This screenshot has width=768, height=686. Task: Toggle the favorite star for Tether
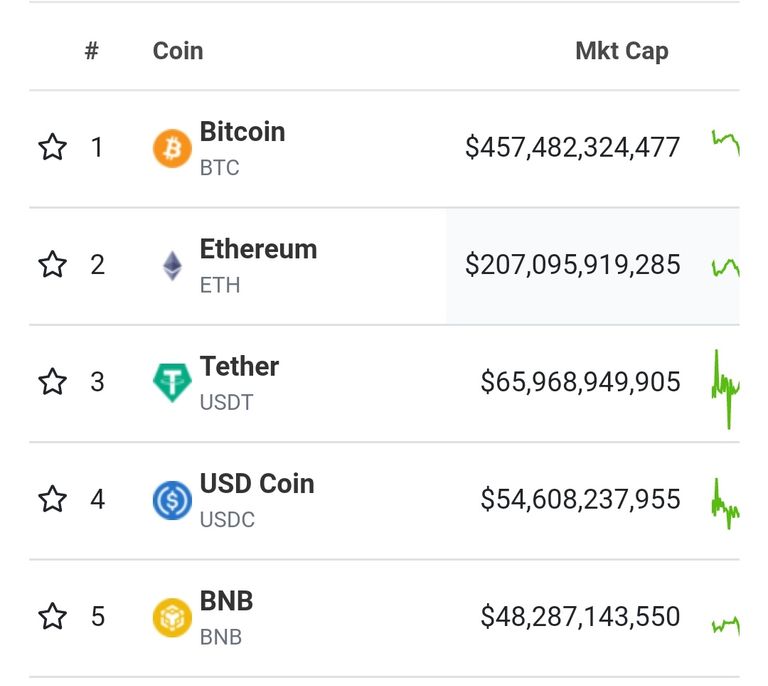(x=52, y=381)
